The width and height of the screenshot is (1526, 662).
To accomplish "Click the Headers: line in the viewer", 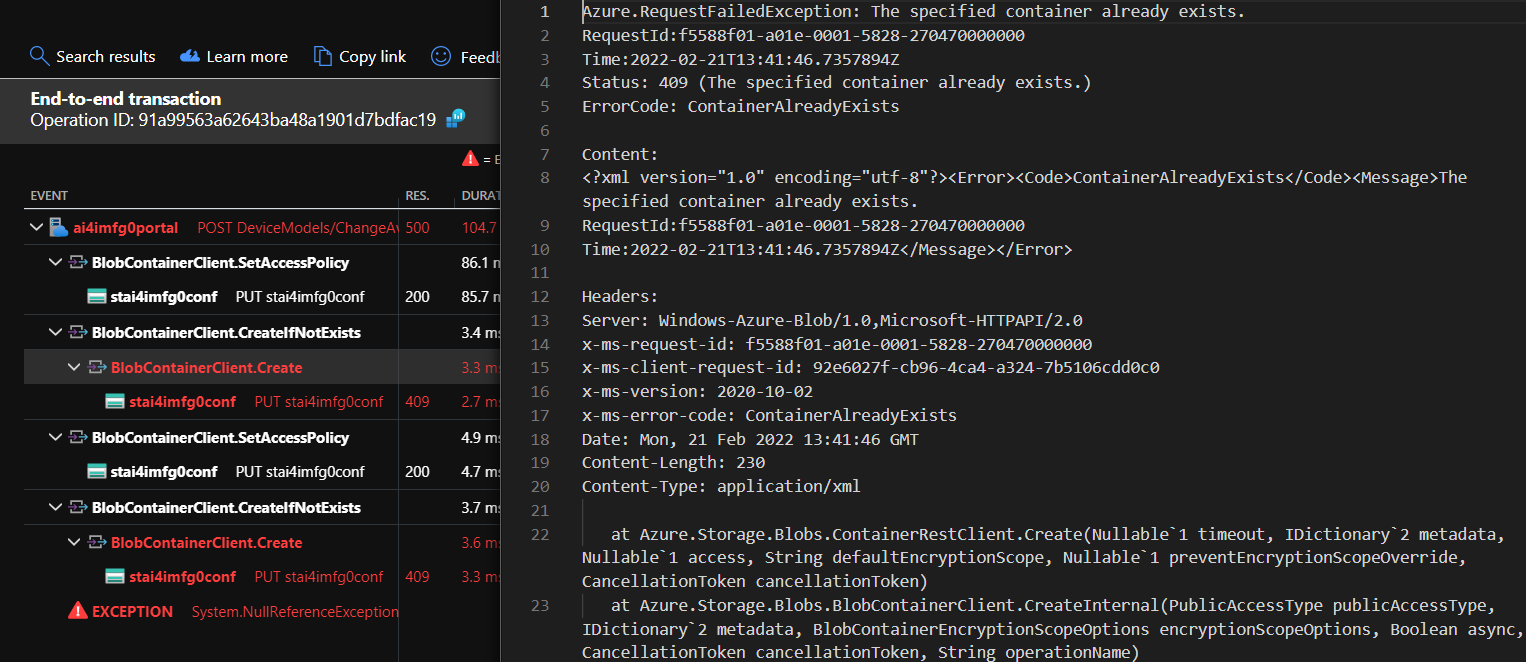I will (x=620, y=296).
